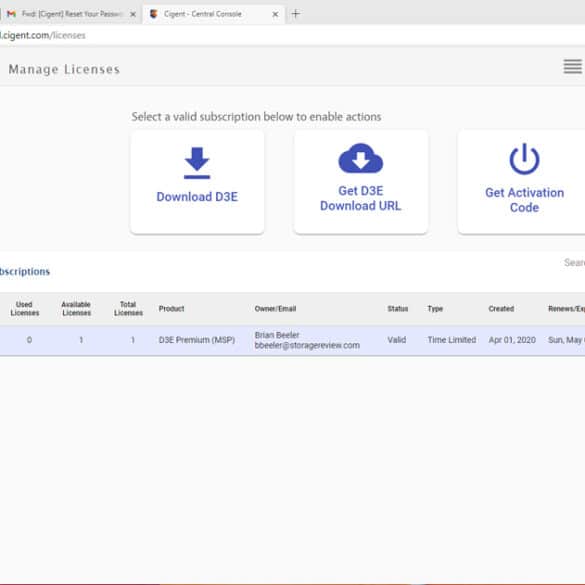Close the Cigent - Central Console tab
Image resolution: width=585 pixels, height=585 pixels.
coord(275,14)
